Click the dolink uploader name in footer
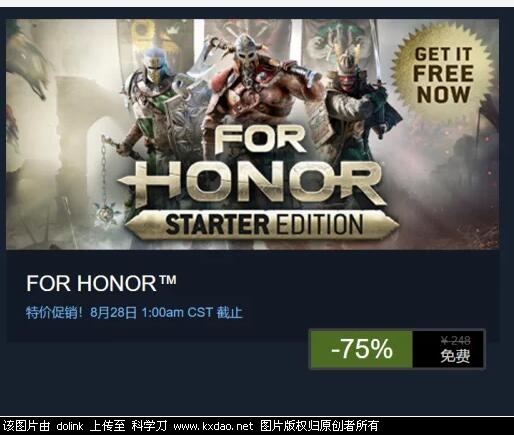Image resolution: width=514 pixels, height=435 pixels. [70, 426]
